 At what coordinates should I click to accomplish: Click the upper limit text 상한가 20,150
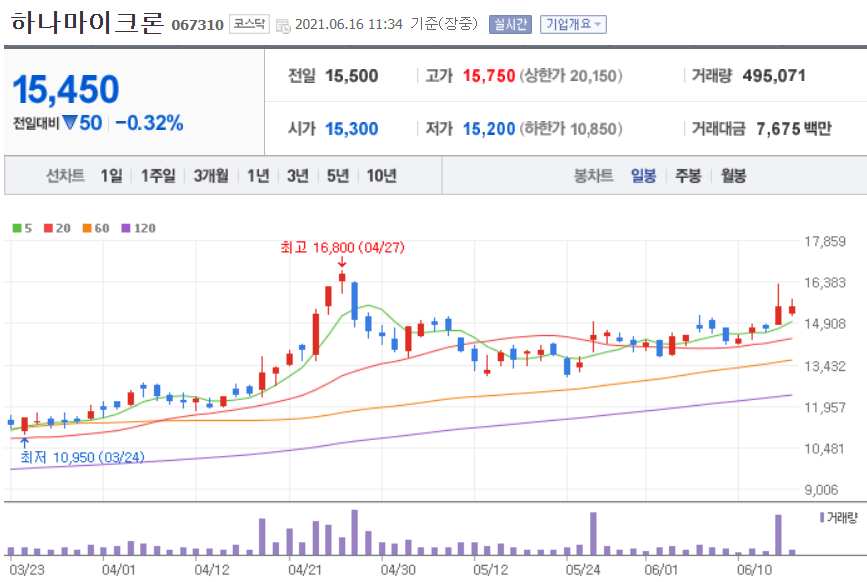571,76
